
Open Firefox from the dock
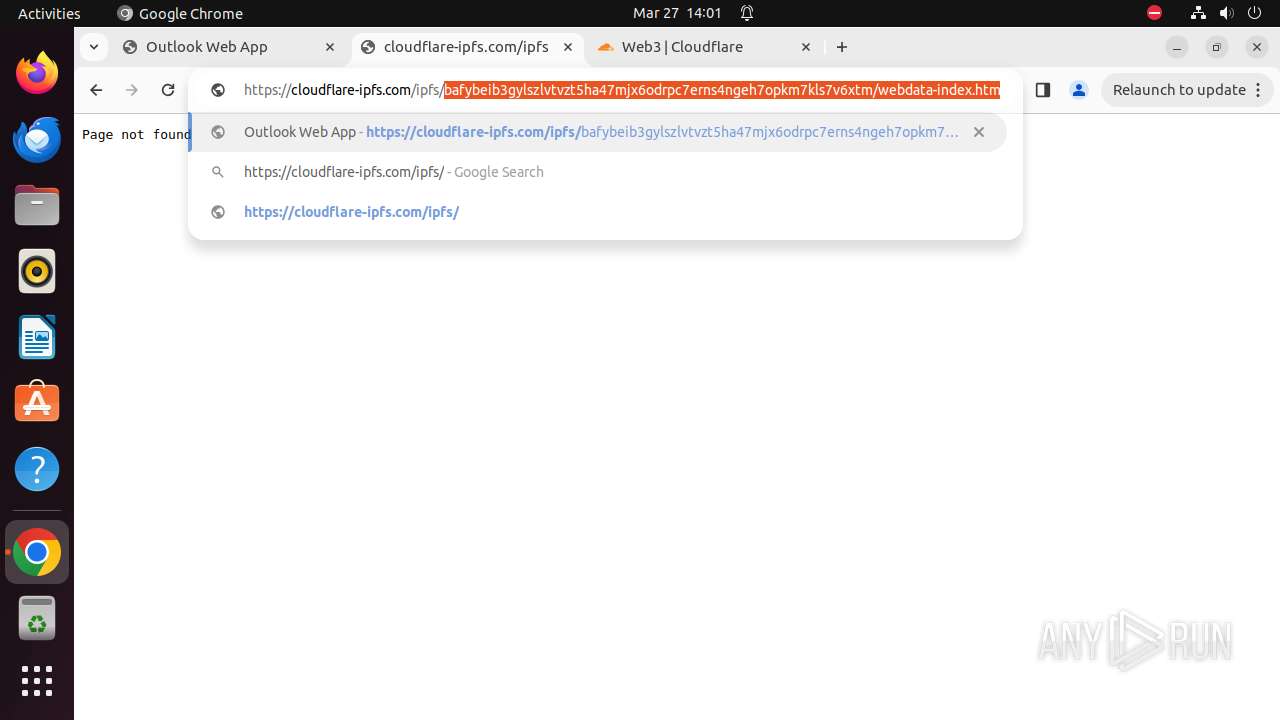coord(37,73)
